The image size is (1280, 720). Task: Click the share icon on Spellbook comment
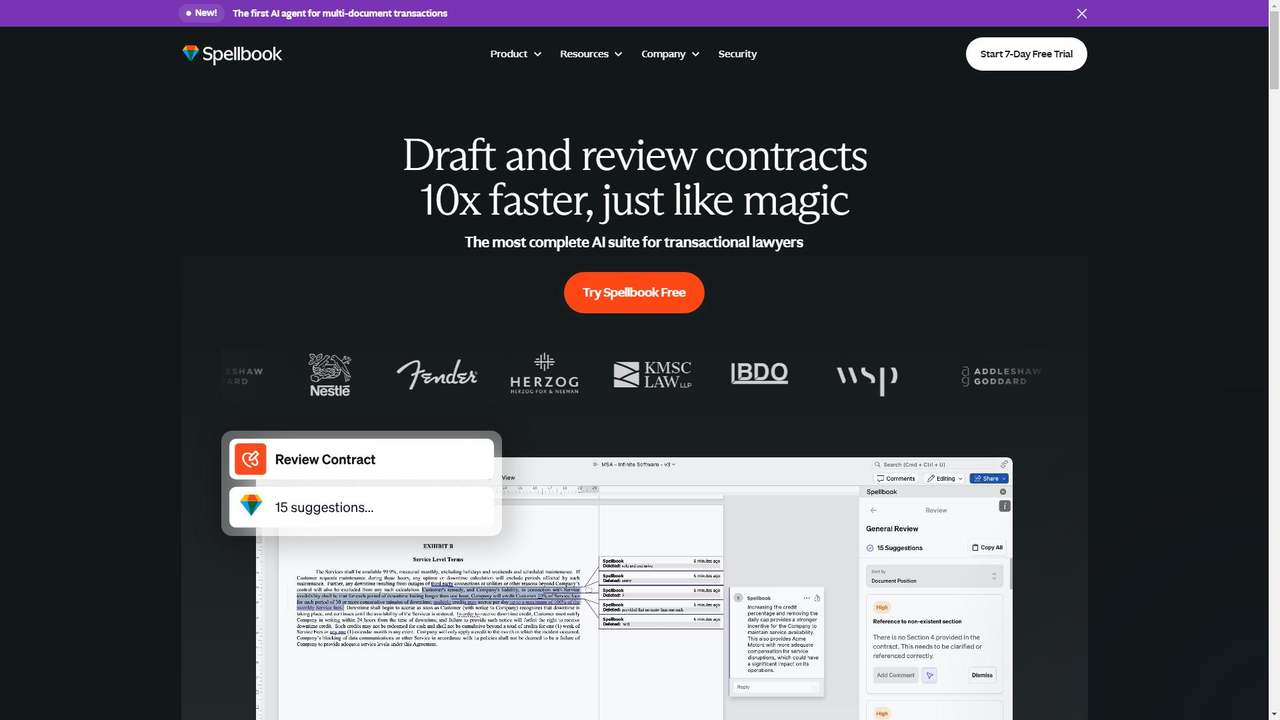click(817, 597)
